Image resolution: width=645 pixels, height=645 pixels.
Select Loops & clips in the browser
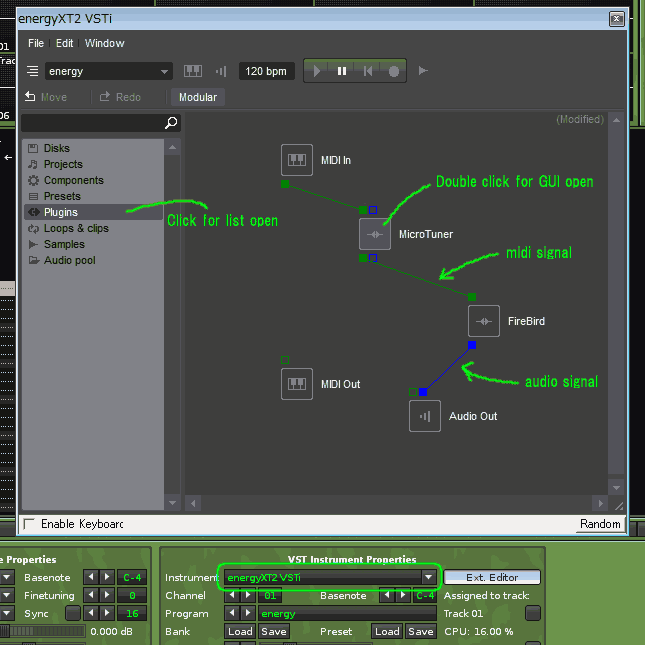click(x=93, y=228)
